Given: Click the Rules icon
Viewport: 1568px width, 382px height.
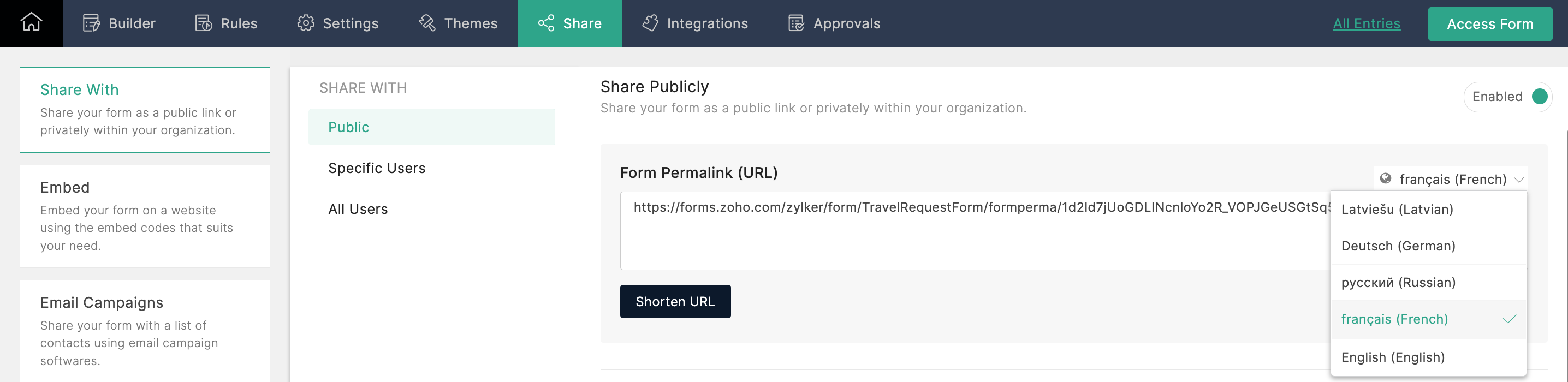Looking at the screenshot, I should (203, 23).
